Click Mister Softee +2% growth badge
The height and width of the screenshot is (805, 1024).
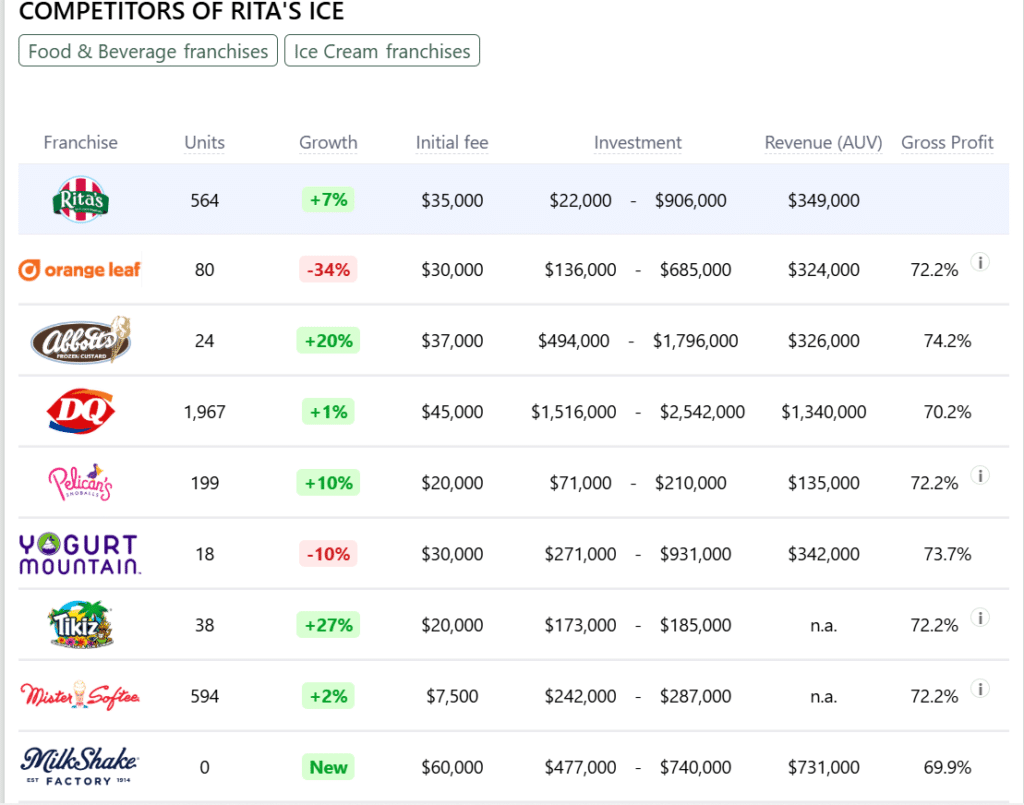[x=328, y=696]
